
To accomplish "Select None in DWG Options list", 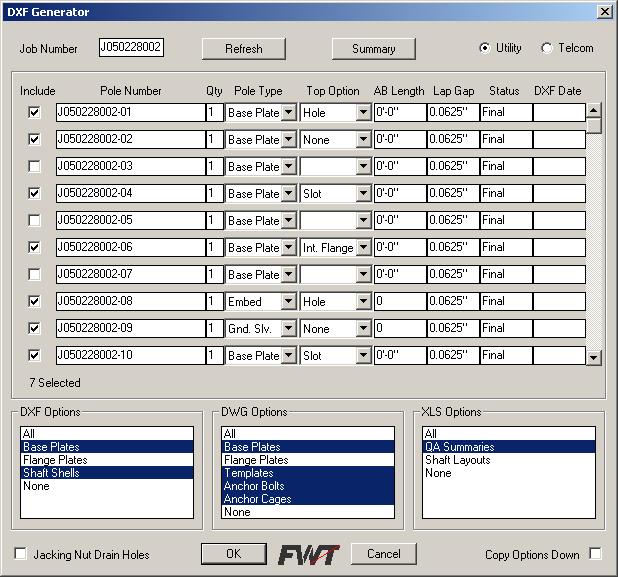I will click(x=307, y=512).
